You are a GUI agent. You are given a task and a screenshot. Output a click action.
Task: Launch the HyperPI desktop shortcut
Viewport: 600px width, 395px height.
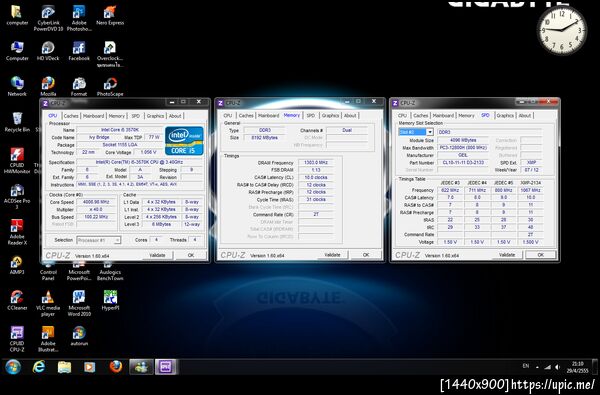click(x=110, y=300)
